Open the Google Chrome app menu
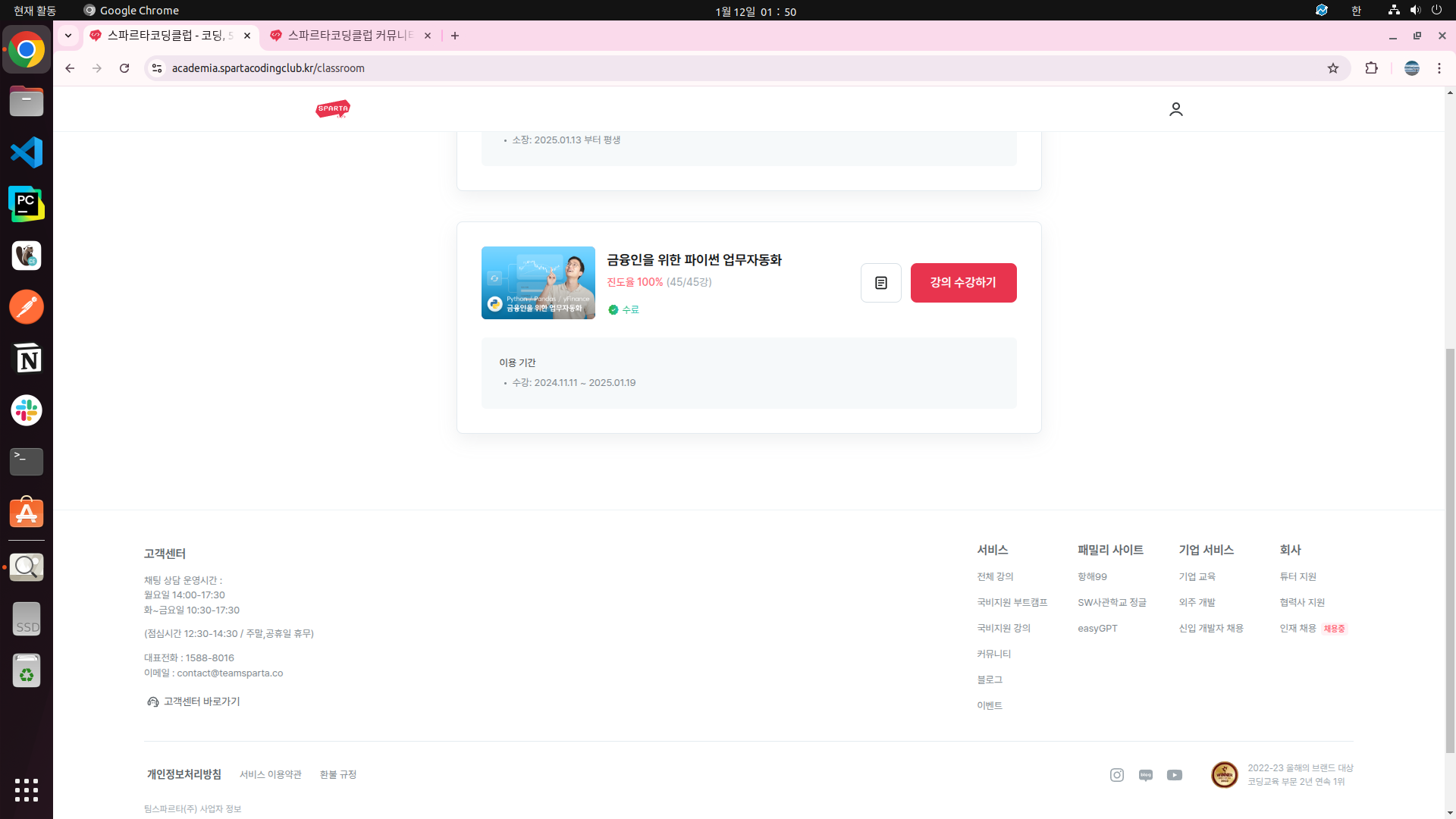 tap(131, 11)
